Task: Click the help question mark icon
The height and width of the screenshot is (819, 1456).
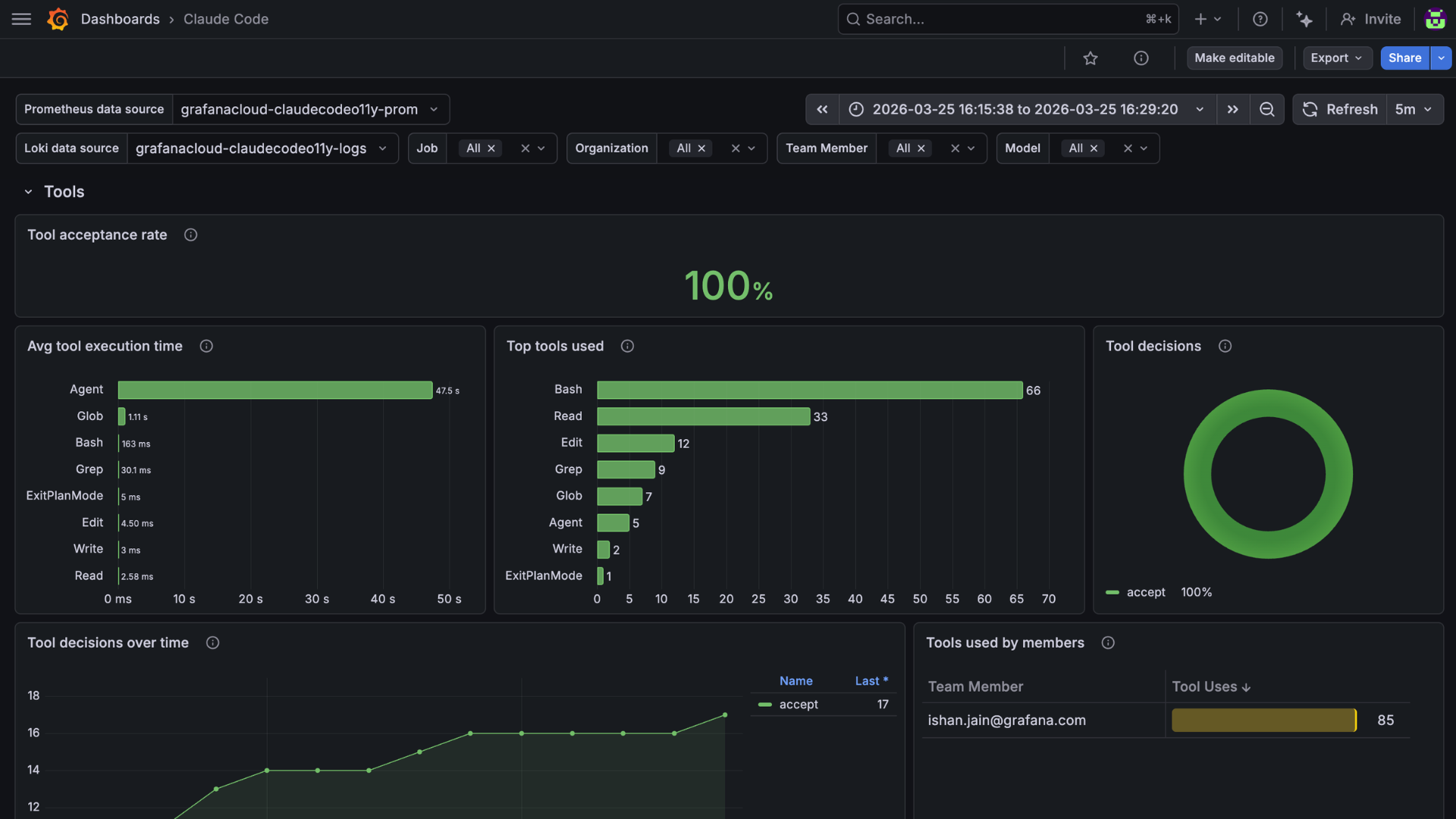Action: (1260, 19)
